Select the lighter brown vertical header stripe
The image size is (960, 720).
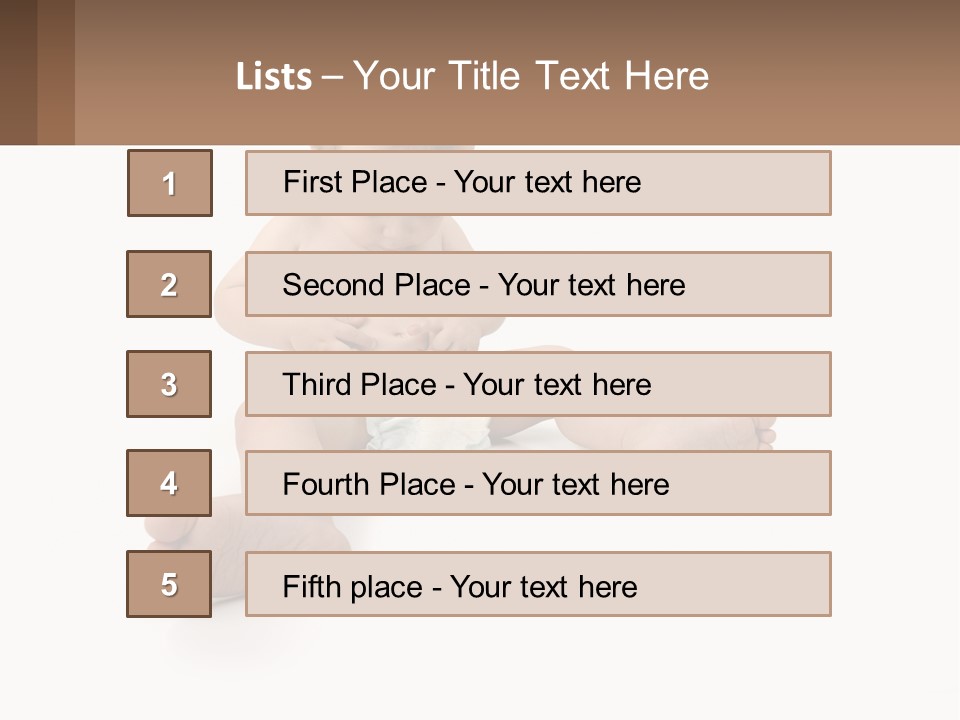(x=56, y=72)
